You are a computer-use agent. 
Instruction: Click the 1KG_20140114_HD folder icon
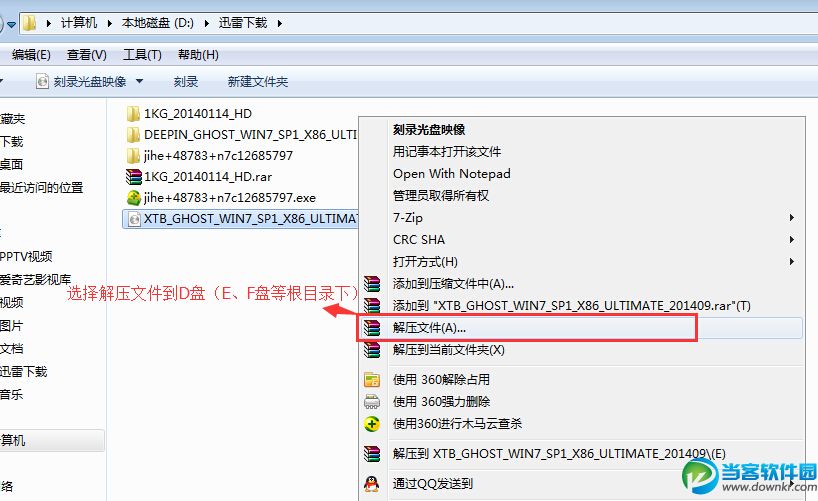[x=133, y=114]
